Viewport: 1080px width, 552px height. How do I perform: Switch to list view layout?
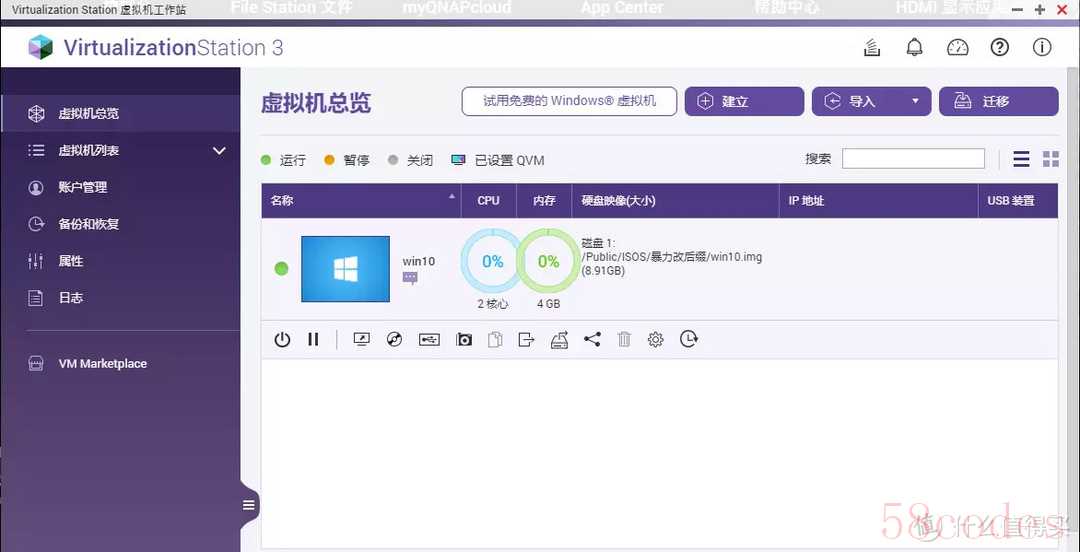[x=1021, y=159]
